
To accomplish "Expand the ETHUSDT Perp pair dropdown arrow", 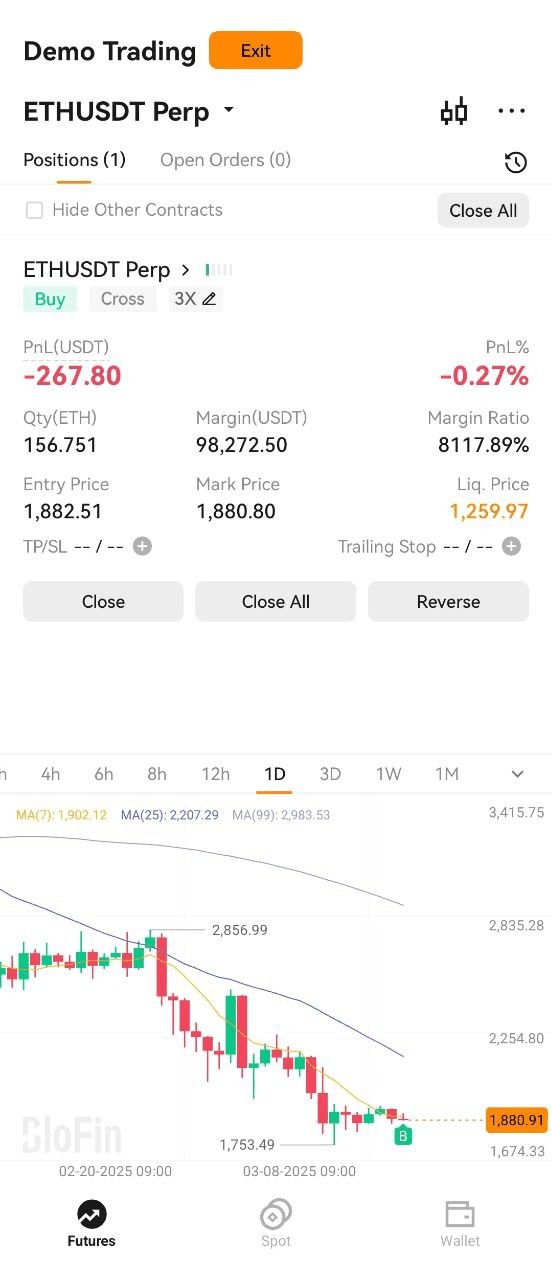I will [x=228, y=110].
